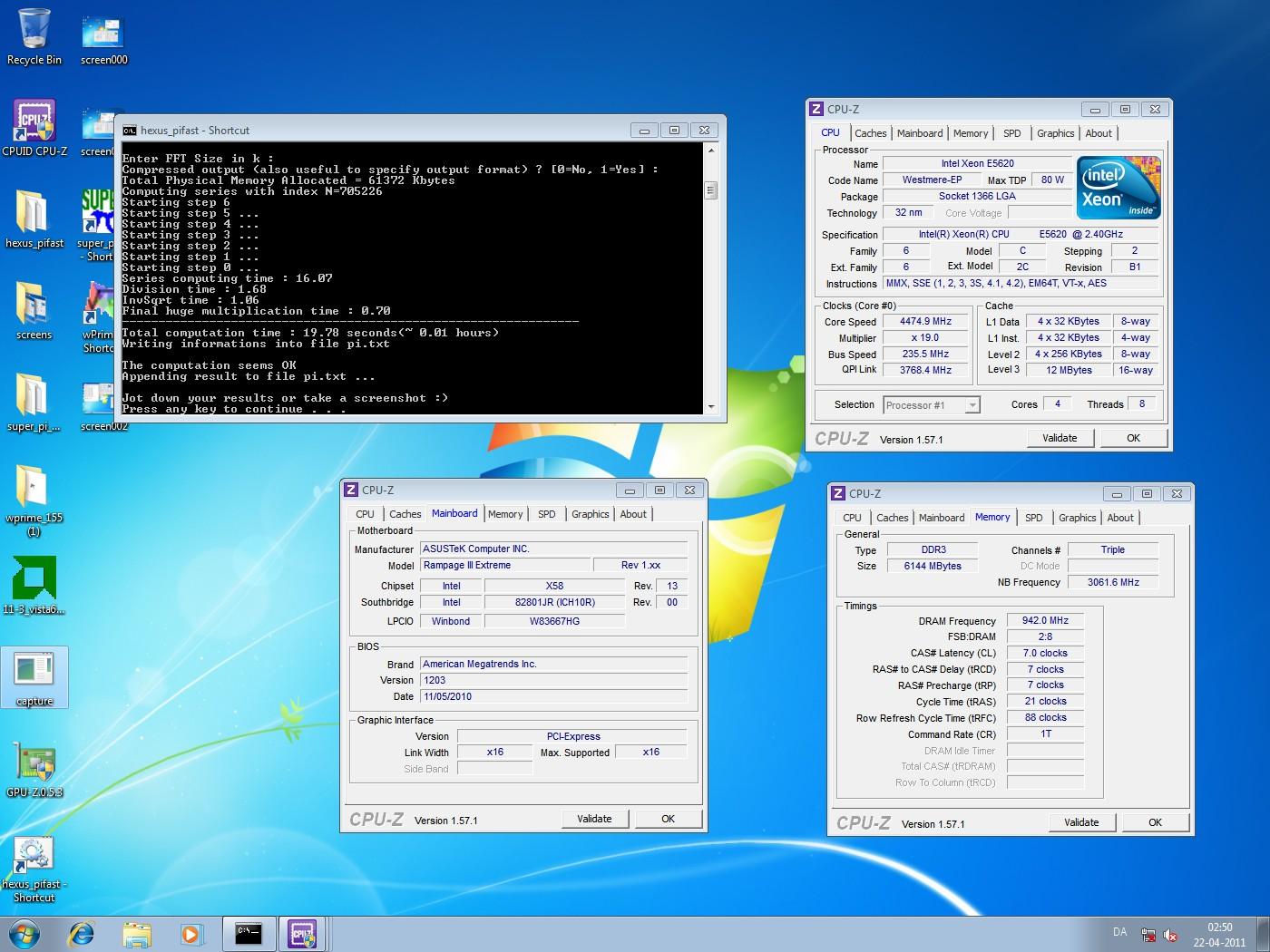The height and width of the screenshot is (952, 1270).
Task: Click the Show desktop strip beside the clock
Action: coord(1264,934)
